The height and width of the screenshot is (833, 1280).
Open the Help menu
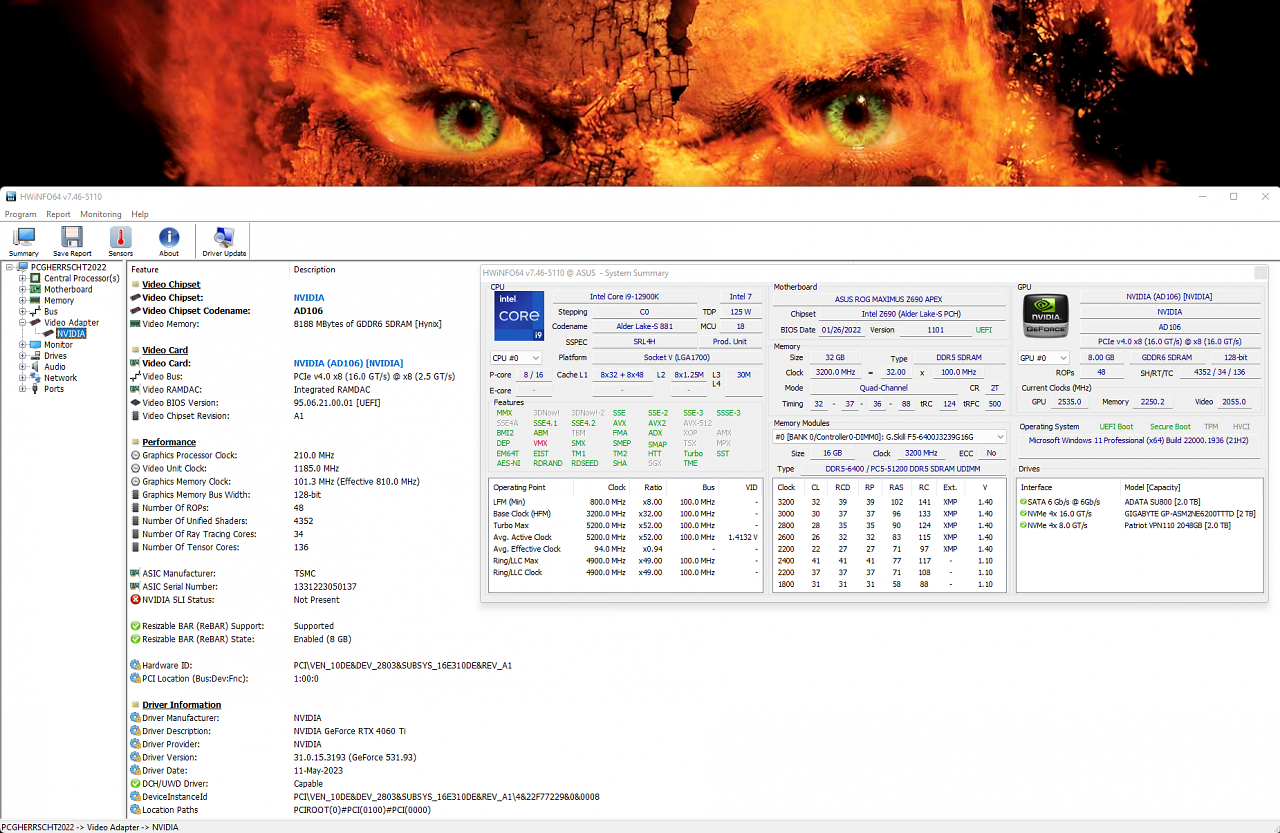pos(140,214)
